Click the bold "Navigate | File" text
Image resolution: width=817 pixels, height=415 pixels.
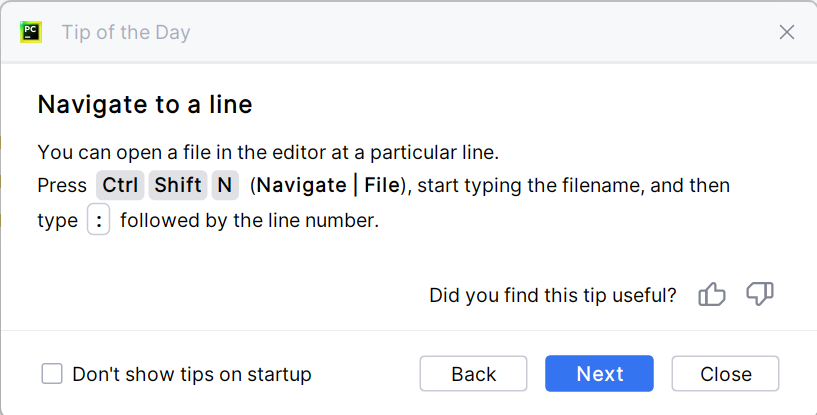click(x=329, y=185)
